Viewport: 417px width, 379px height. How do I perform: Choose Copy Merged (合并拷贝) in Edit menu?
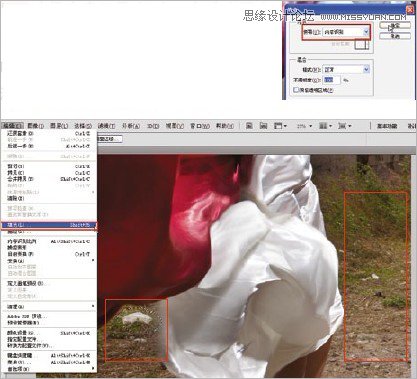49,179
